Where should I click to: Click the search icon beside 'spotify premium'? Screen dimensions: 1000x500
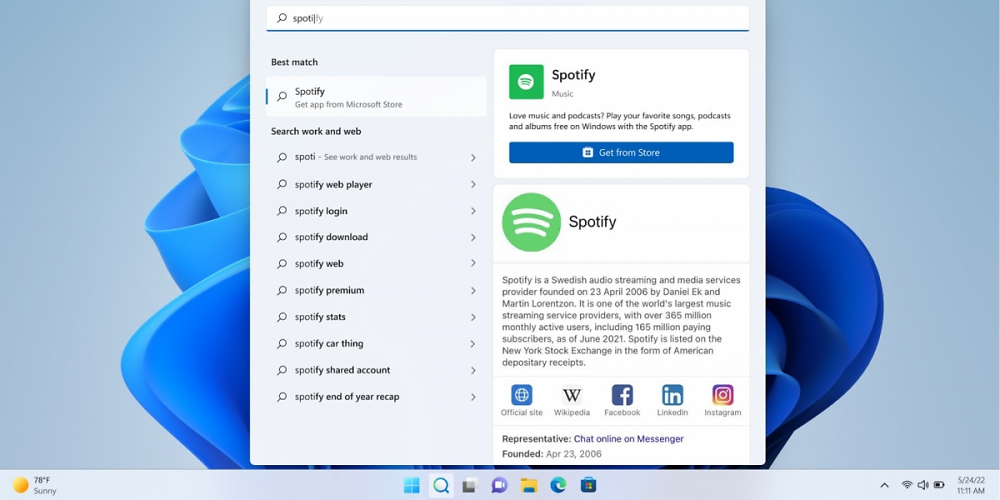point(281,290)
